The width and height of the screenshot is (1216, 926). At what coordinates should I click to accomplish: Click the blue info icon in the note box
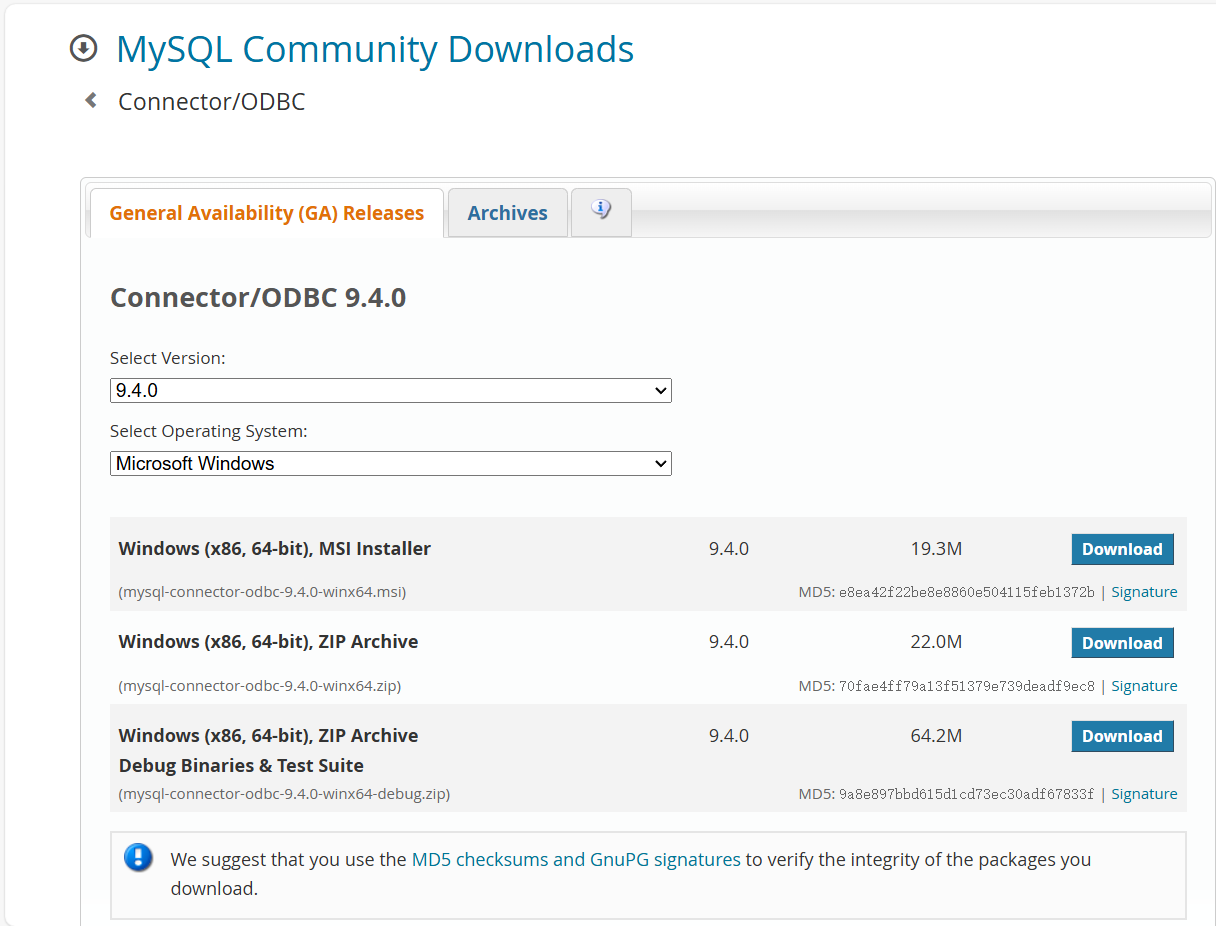[x=138, y=857]
